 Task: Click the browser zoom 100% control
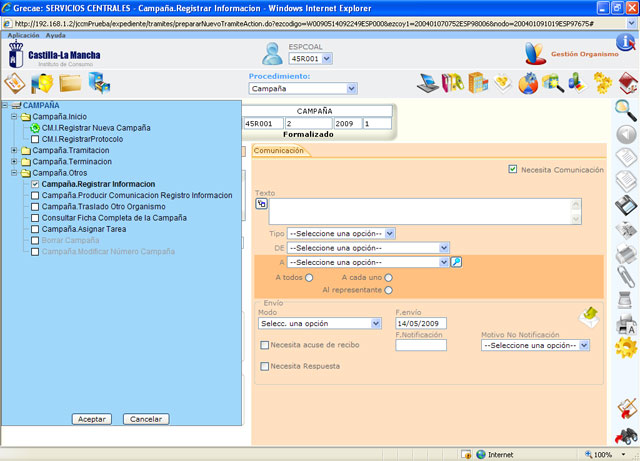click(x=606, y=454)
